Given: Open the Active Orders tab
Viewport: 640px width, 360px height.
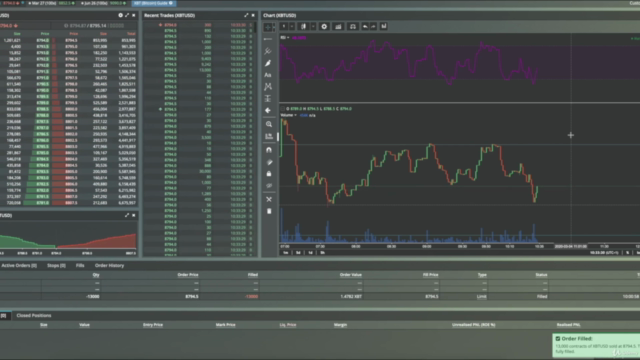Looking at the screenshot, I should [x=19, y=265].
